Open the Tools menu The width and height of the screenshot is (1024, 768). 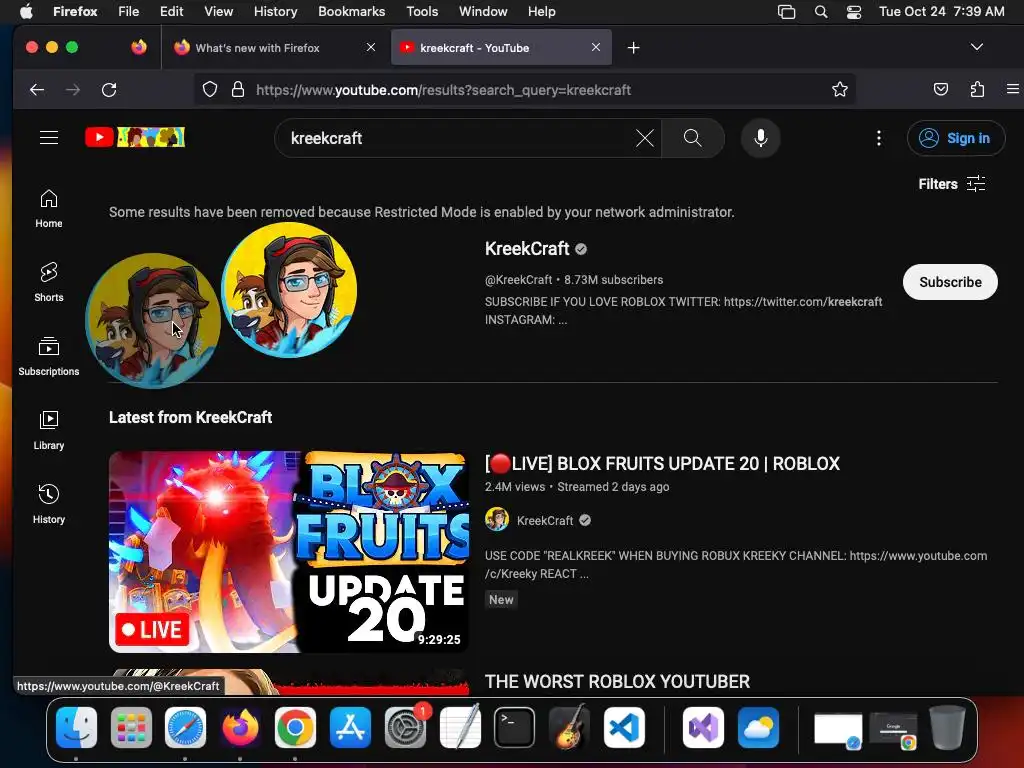pyautogui.click(x=422, y=12)
